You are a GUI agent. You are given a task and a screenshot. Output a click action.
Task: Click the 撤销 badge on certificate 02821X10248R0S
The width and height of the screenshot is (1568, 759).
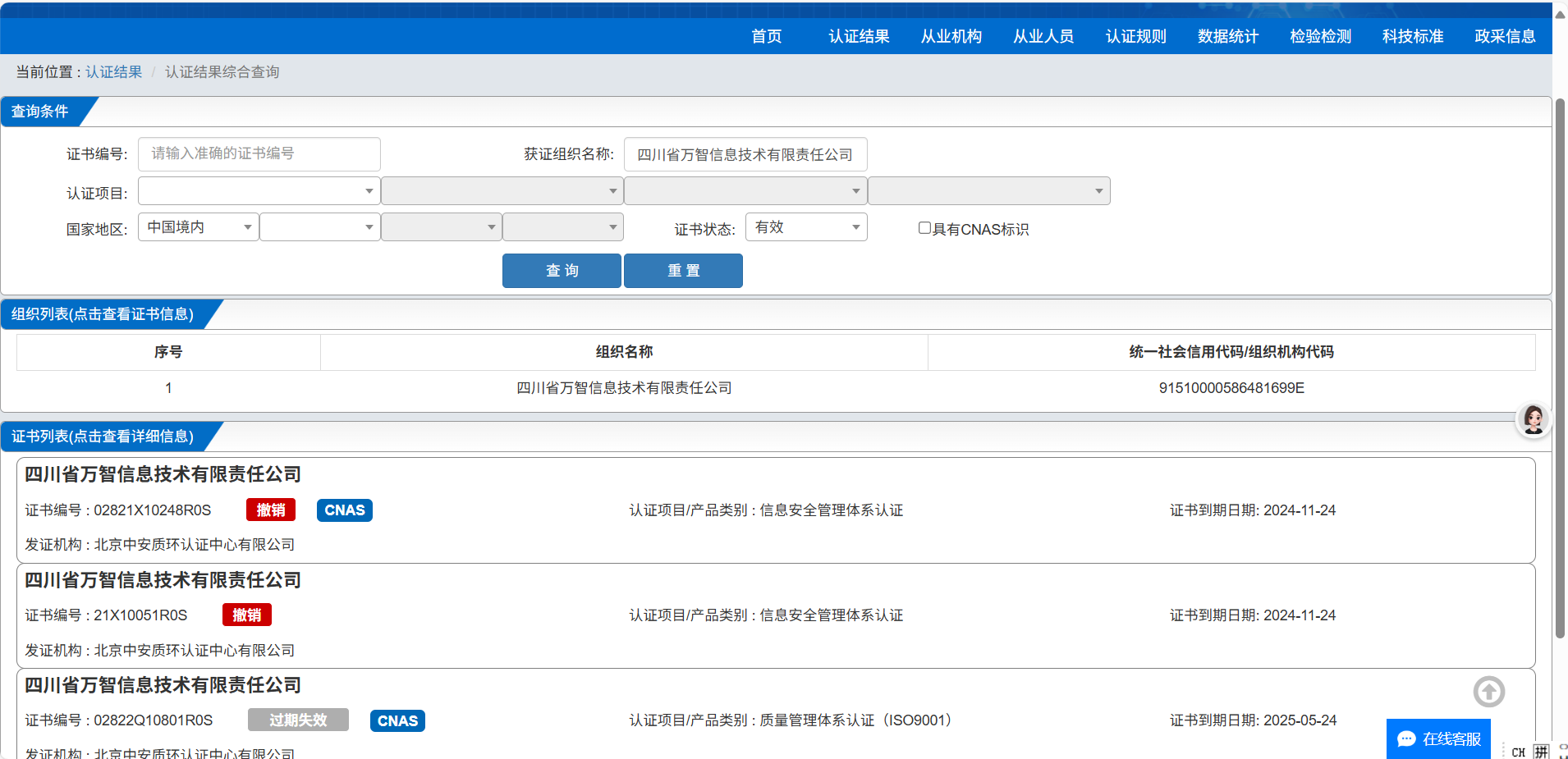[x=271, y=510]
